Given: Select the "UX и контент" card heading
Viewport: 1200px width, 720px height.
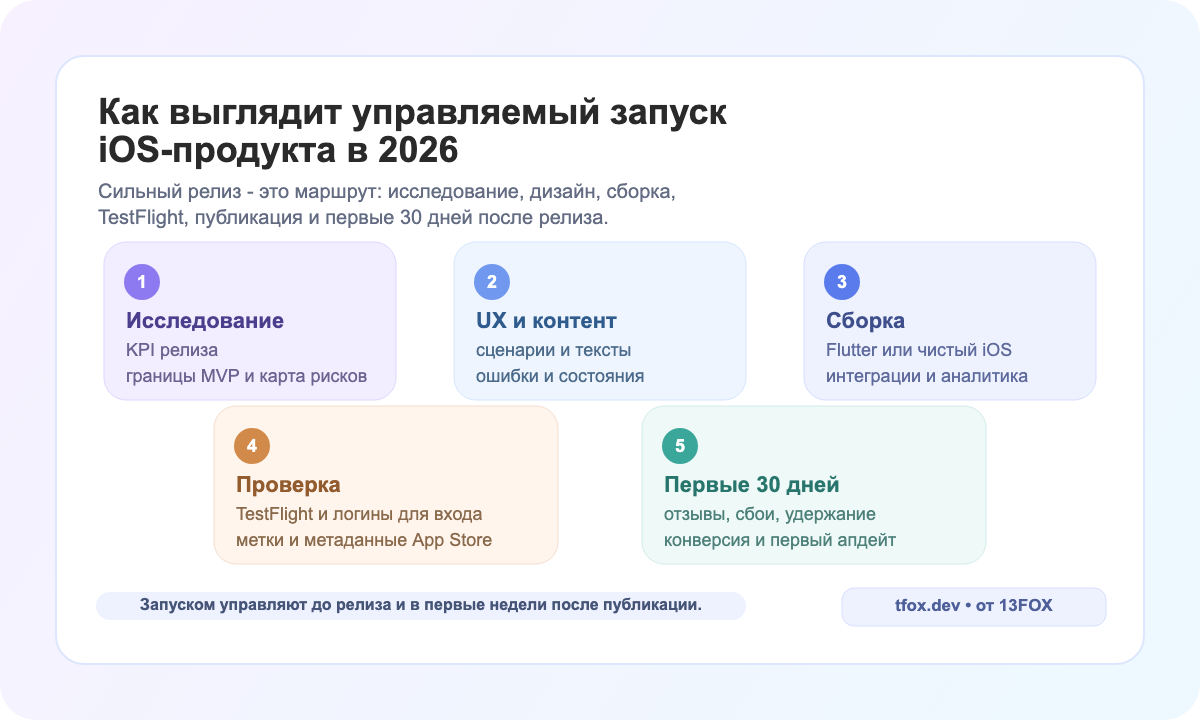Looking at the screenshot, I should 545,321.
